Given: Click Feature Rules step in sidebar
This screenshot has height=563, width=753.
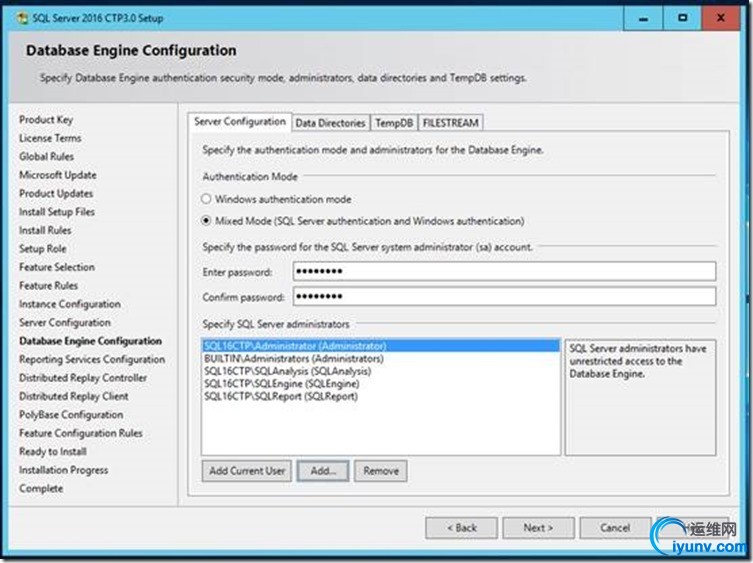Looking at the screenshot, I should [x=49, y=286].
